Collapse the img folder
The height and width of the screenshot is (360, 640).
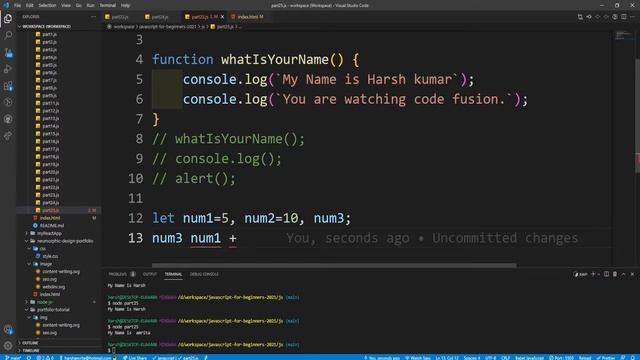pos(43,318)
